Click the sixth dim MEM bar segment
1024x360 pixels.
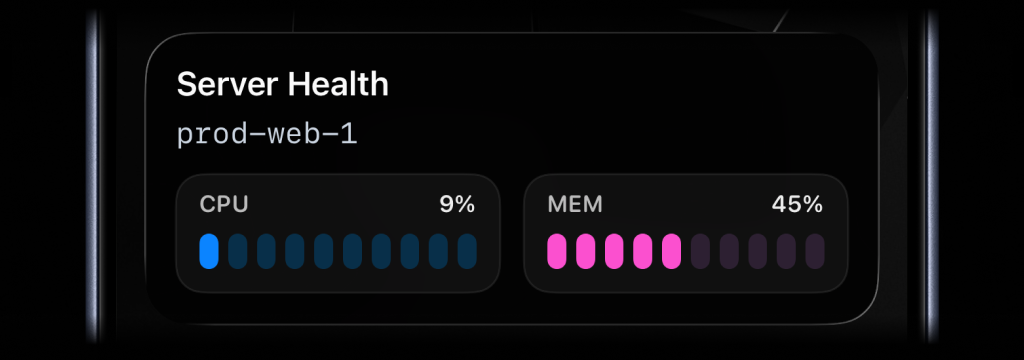tap(701, 252)
